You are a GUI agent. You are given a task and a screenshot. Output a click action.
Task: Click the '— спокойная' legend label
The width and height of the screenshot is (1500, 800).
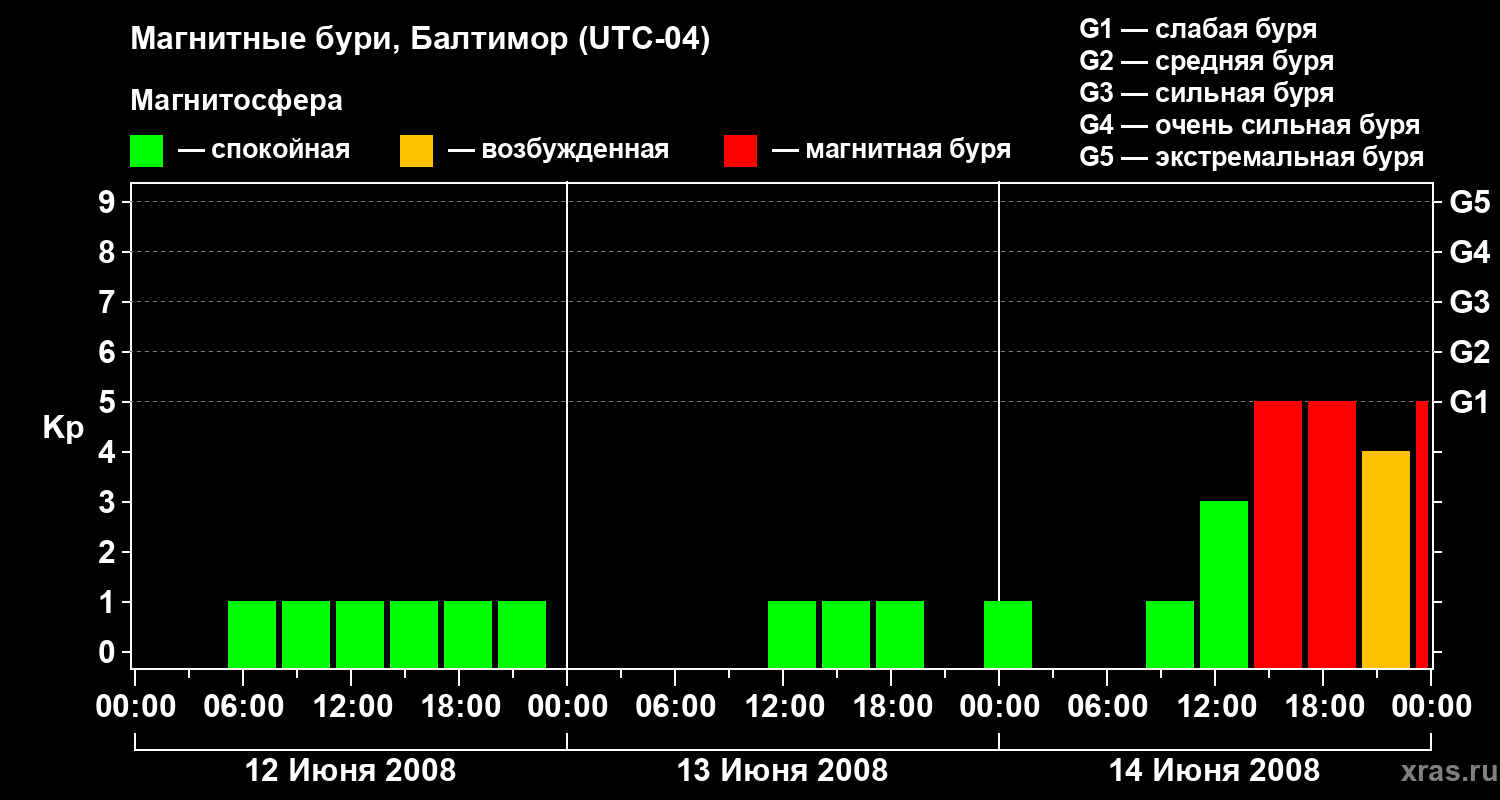click(x=264, y=150)
